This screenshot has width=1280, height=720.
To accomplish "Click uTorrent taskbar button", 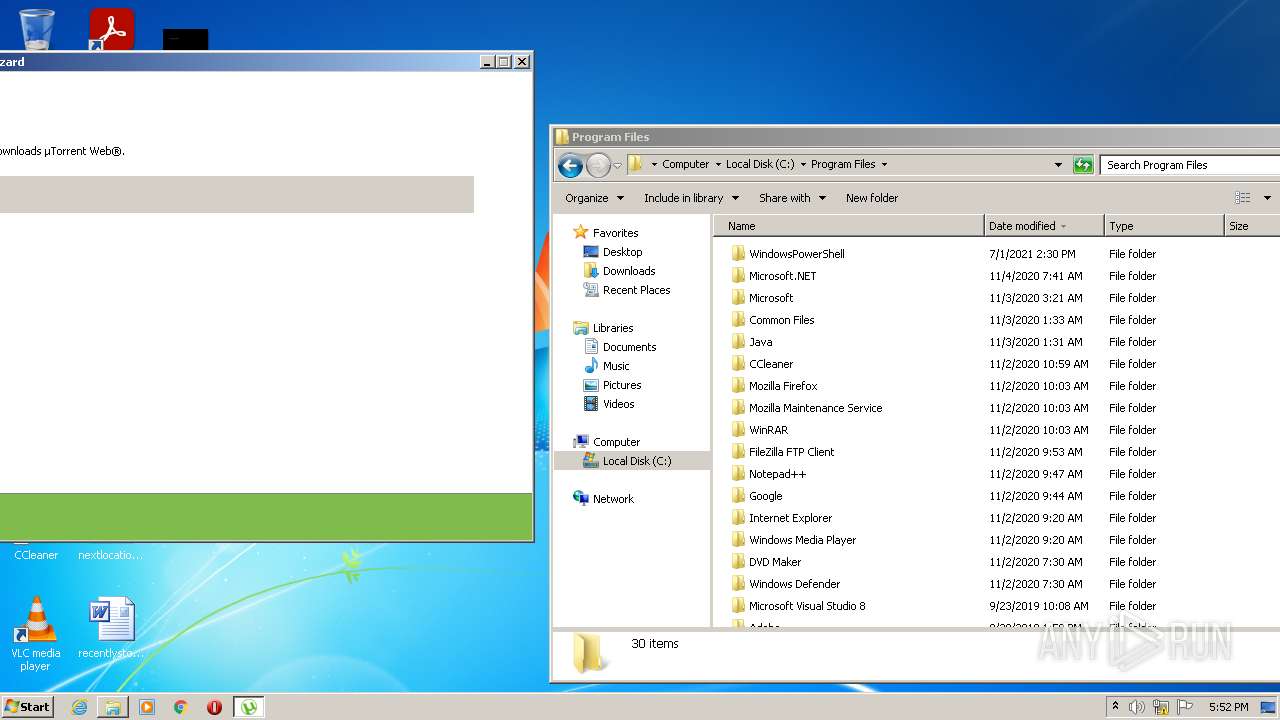I will (x=249, y=707).
